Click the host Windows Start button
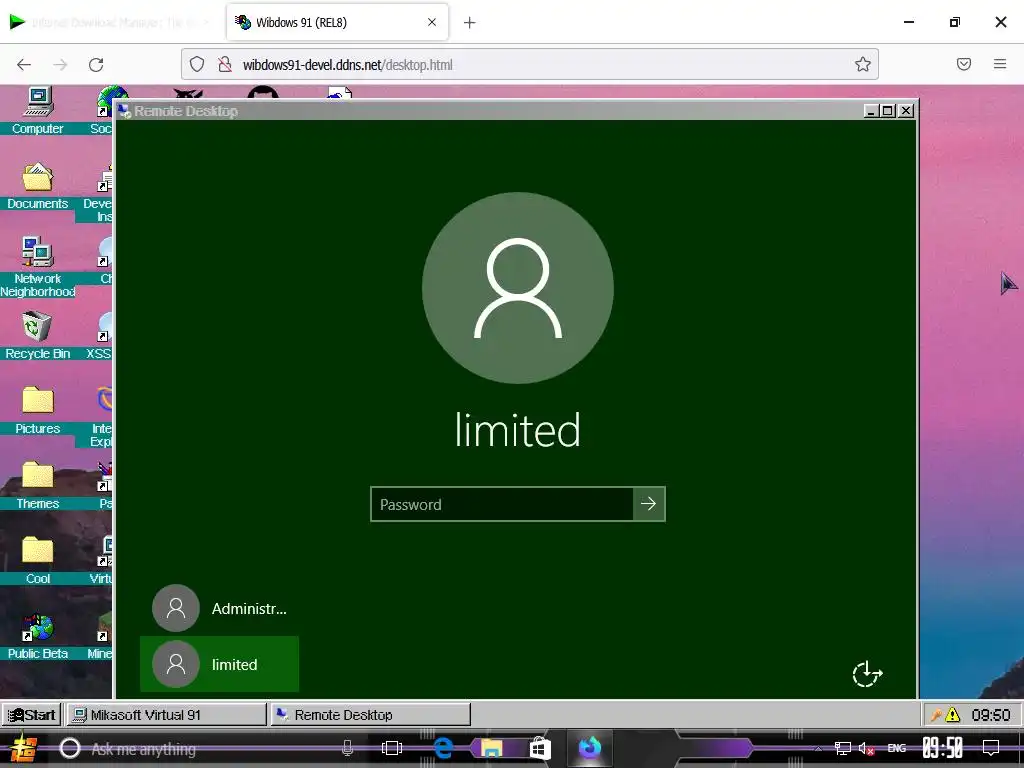 (x=24, y=748)
